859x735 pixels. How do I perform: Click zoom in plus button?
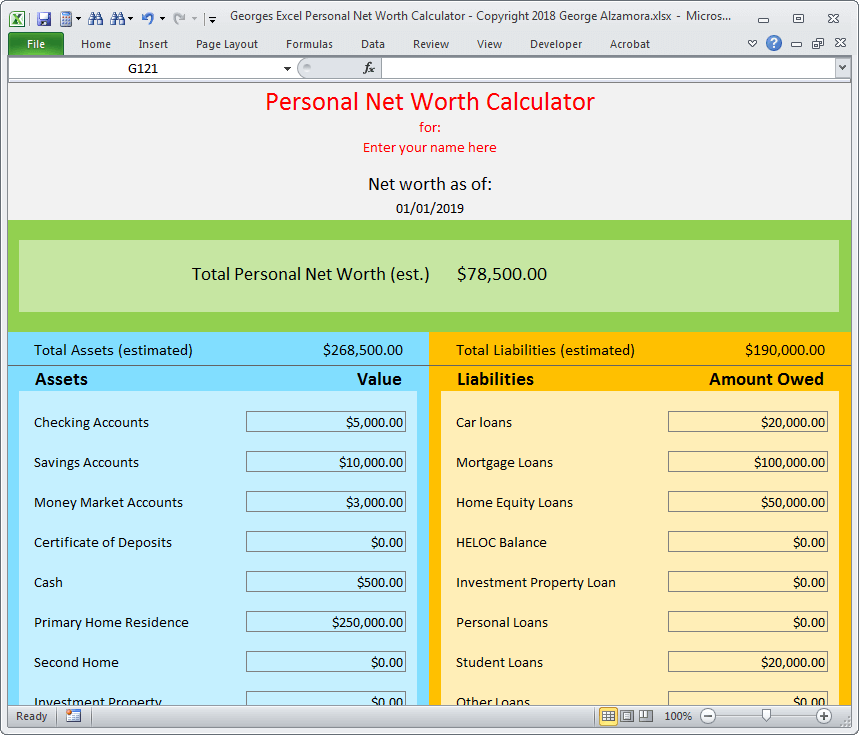click(x=824, y=716)
